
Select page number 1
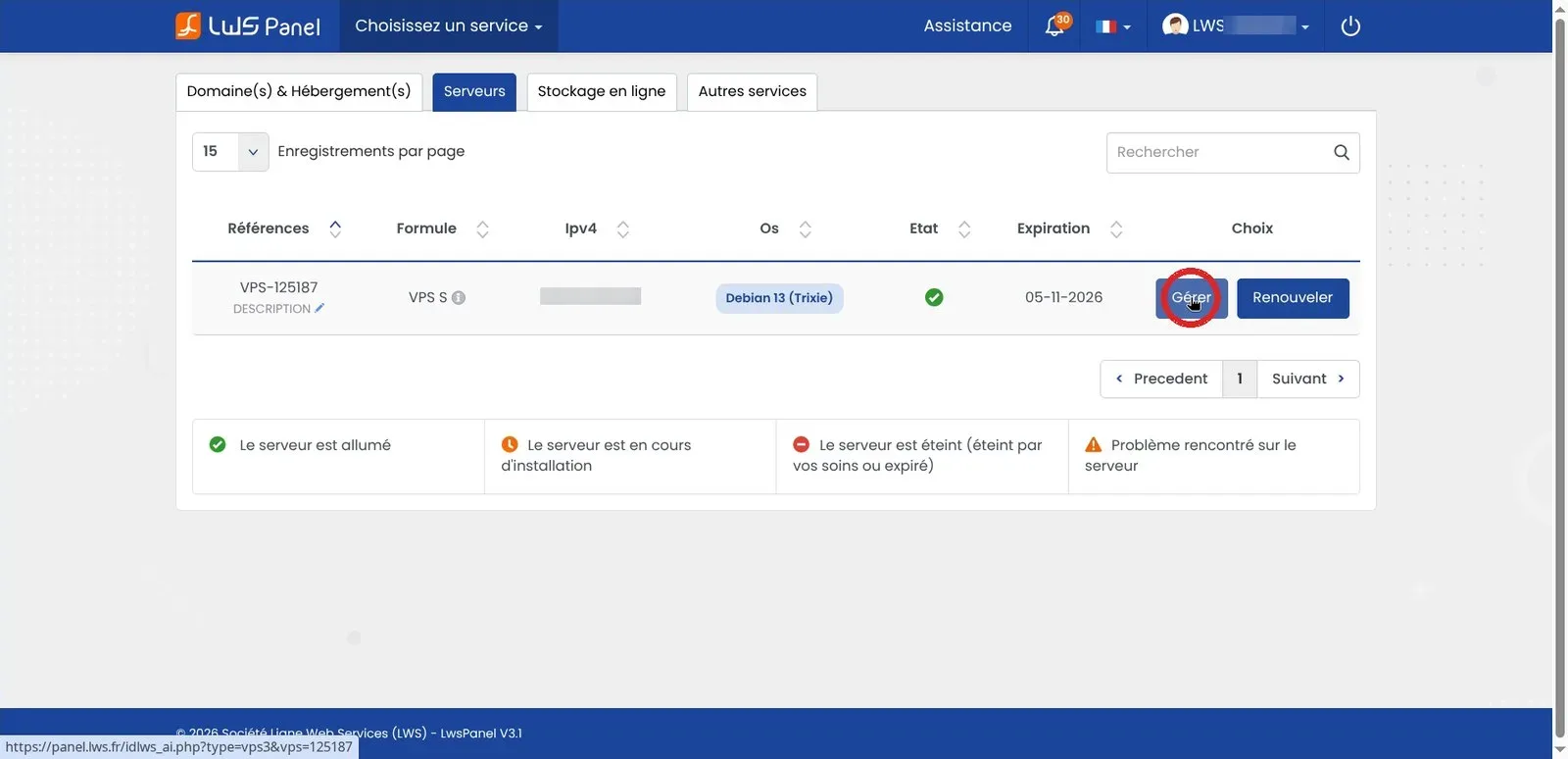[1240, 379]
